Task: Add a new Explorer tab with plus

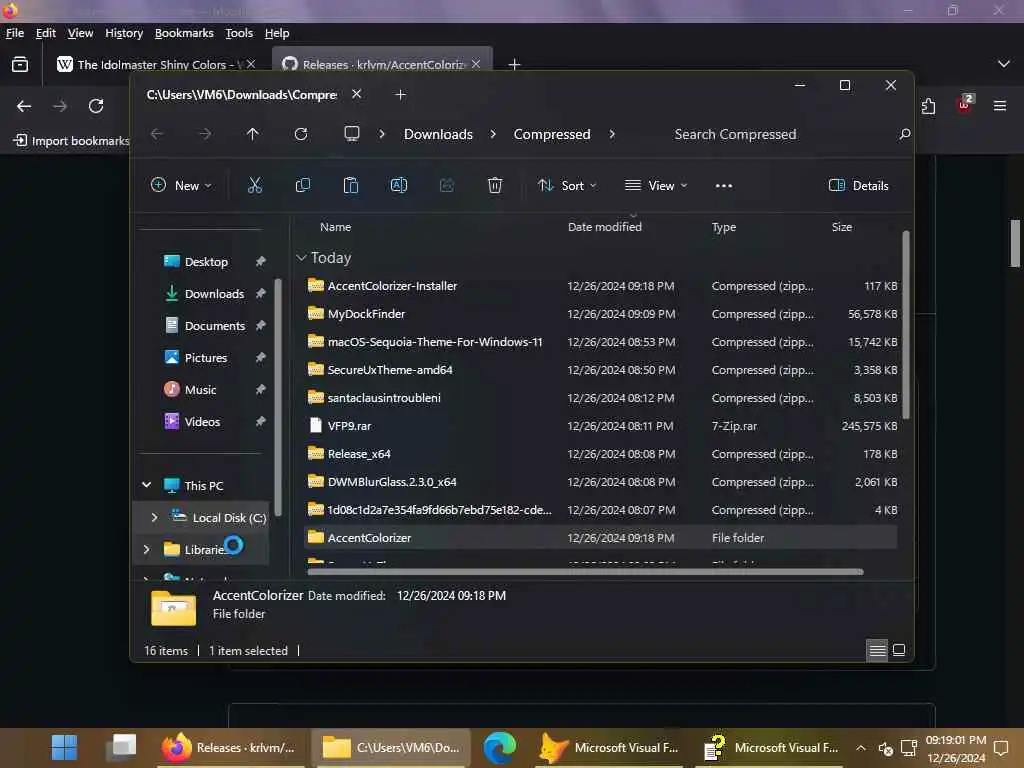Action: [x=400, y=95]
